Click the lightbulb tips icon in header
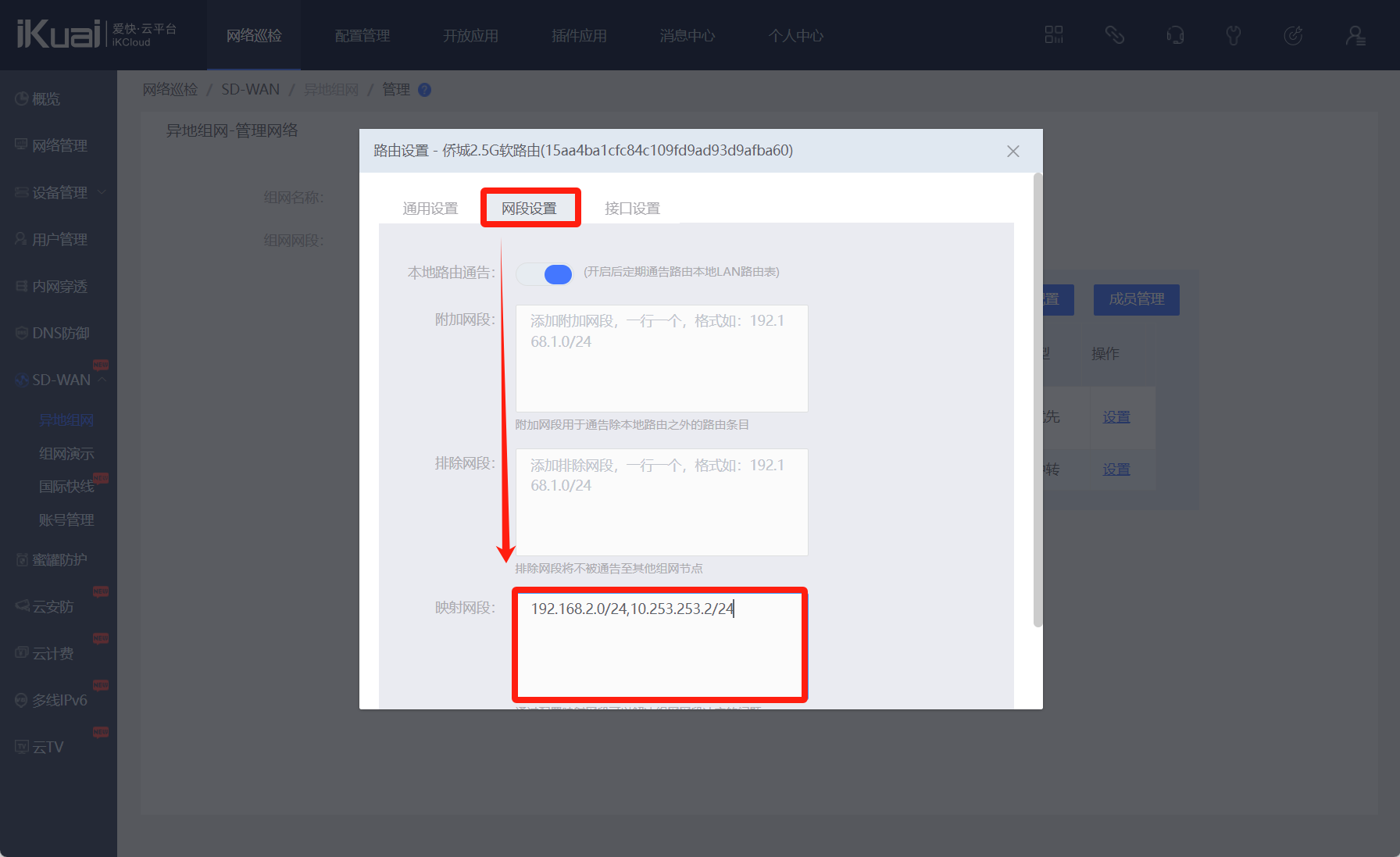This screenshot has height=857, width=1400. [1234, 35]
